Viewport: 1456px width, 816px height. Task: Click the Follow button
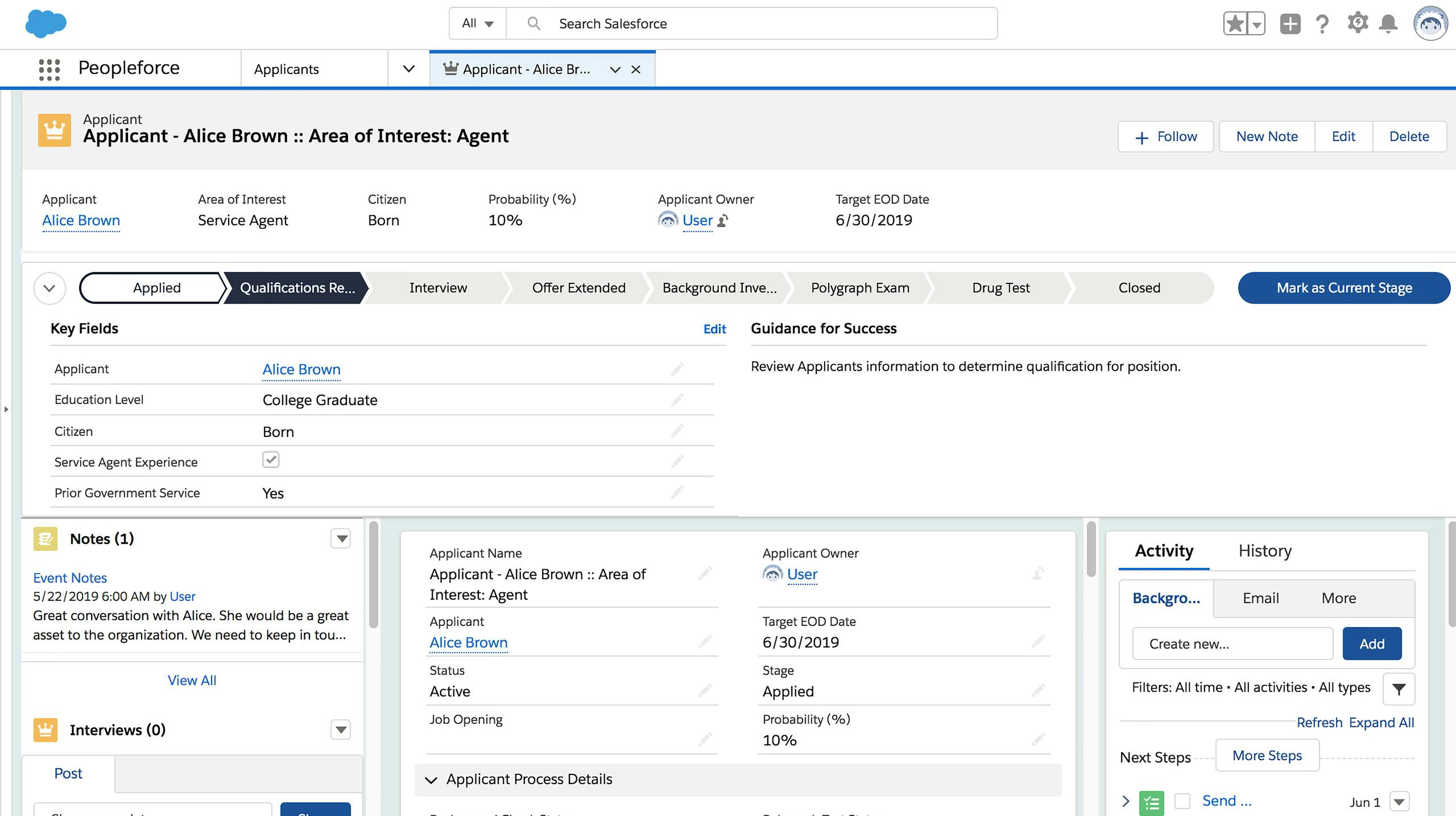pos(1166,137)
